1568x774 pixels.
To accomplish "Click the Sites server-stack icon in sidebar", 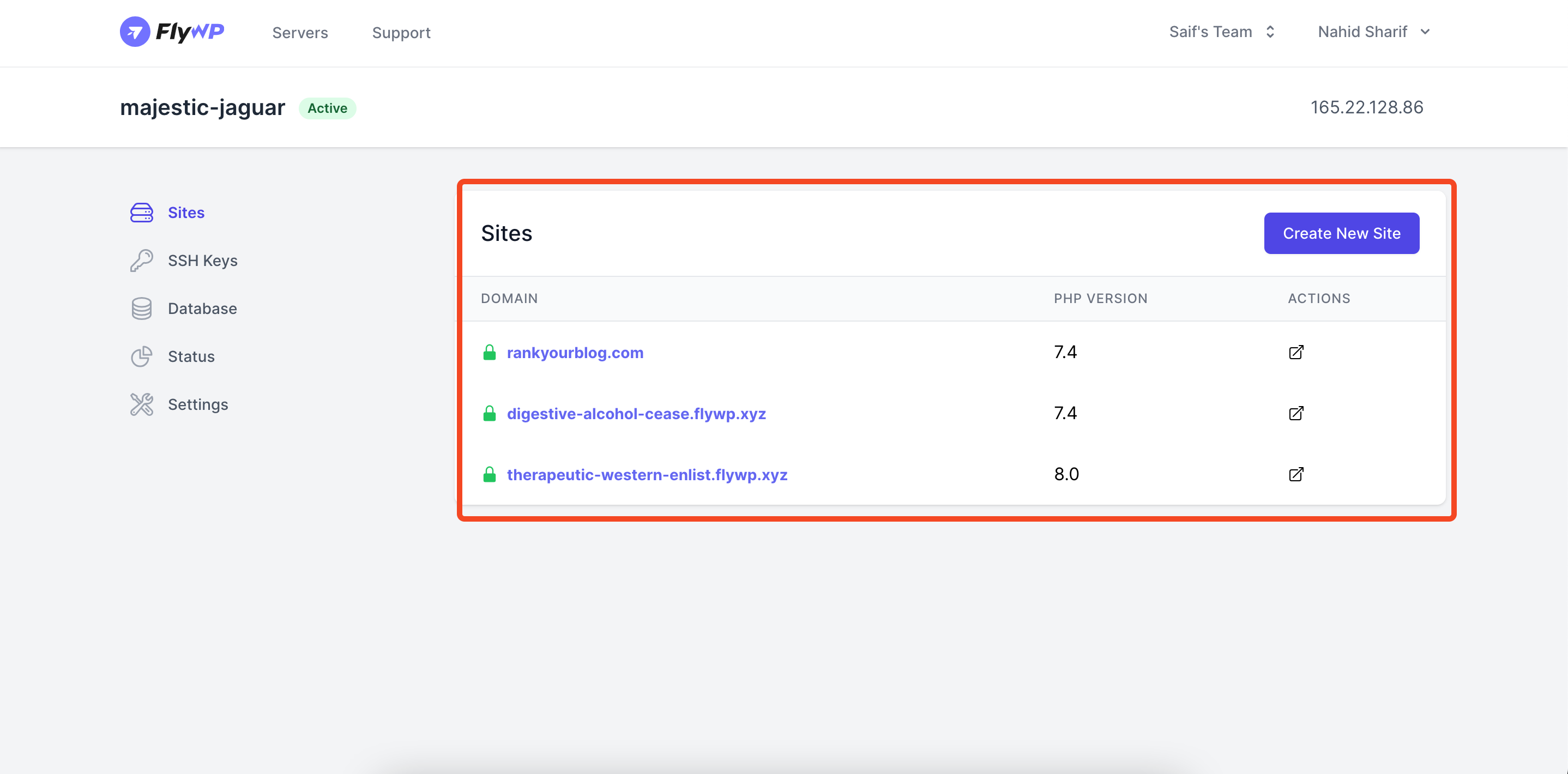I will pos(141,213).
